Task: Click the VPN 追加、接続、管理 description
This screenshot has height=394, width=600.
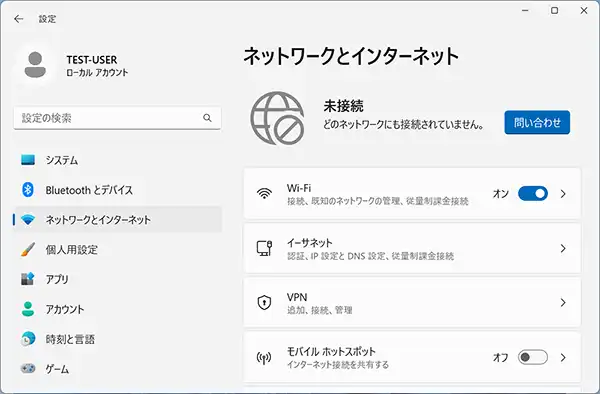Action: tap(320, 310)
